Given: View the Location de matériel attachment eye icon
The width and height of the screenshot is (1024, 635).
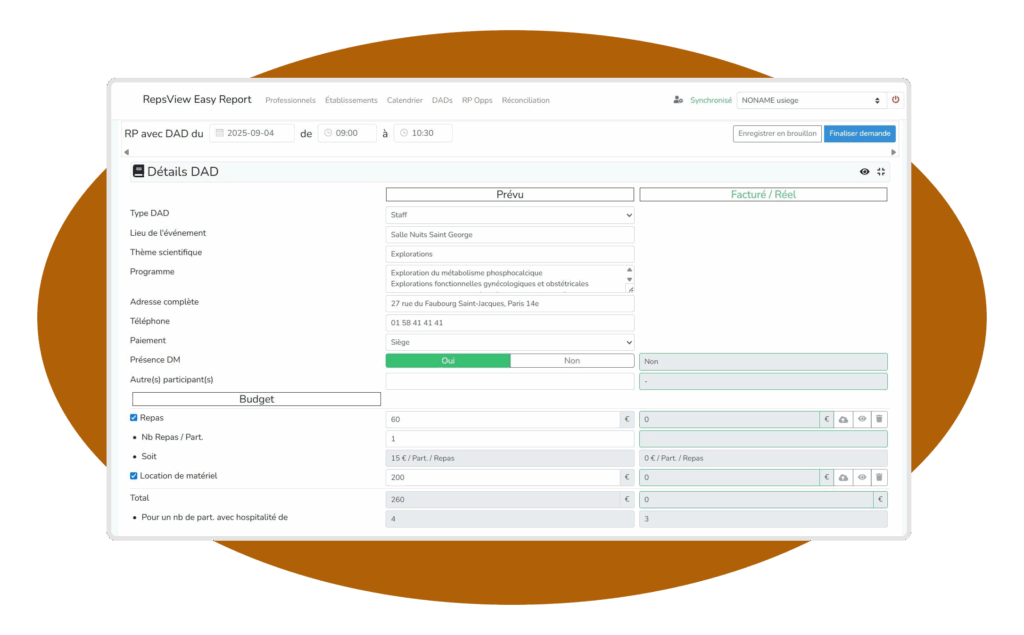Looking at the screenshot, I should 861,478.
